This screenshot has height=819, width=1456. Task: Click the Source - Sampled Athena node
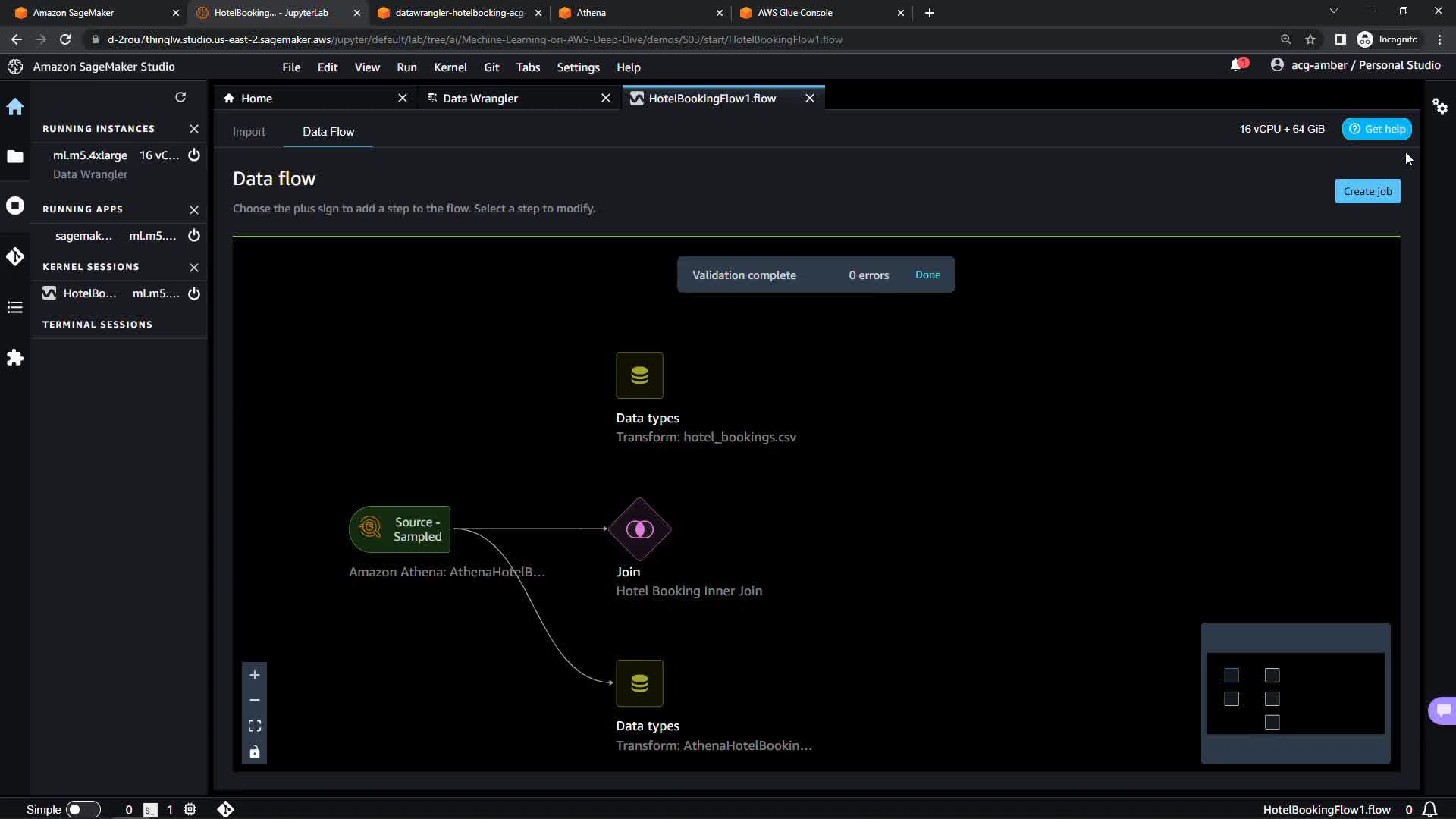400,529
